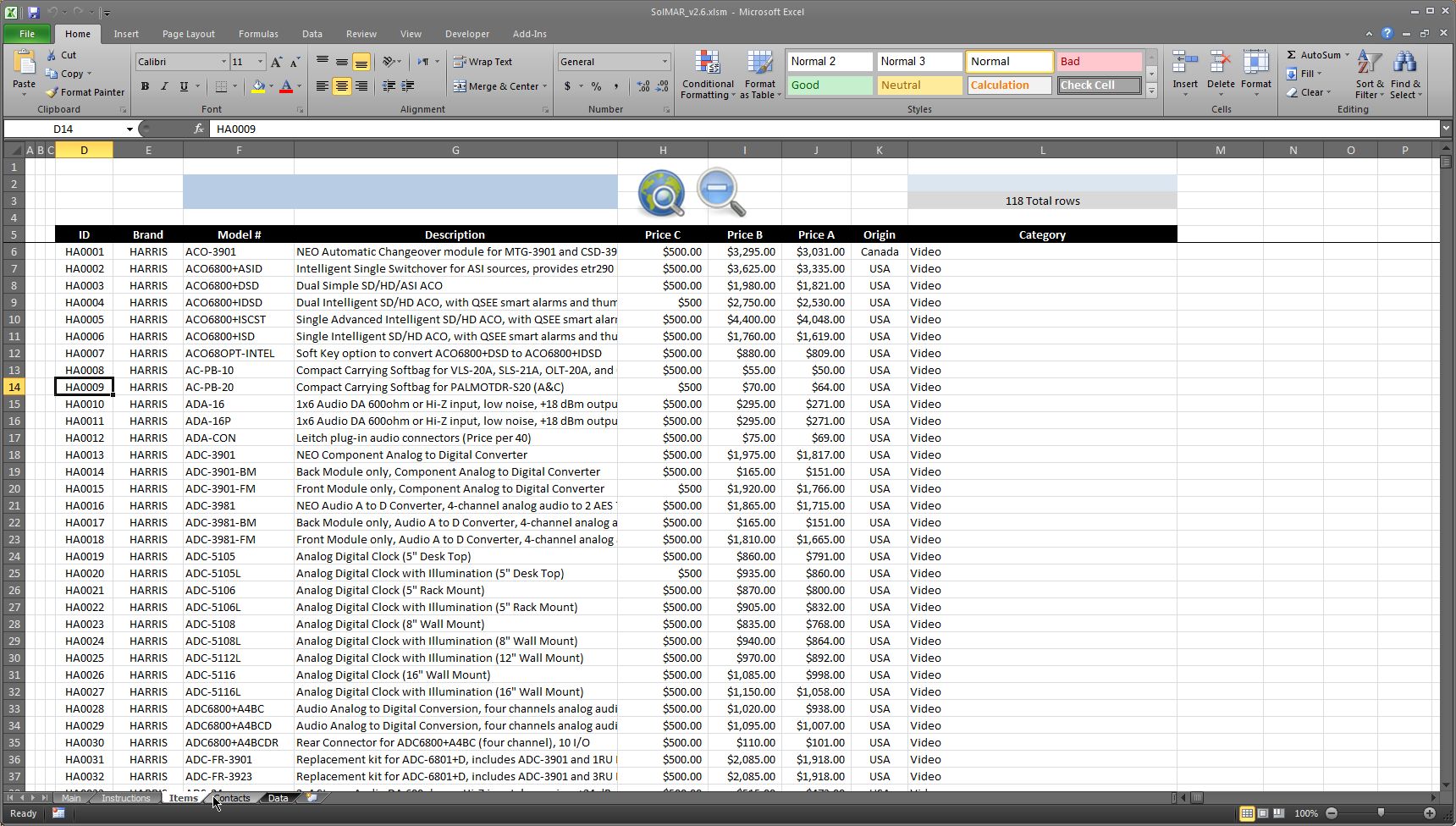
Task: Insert a new worksheet tab
Action: point(312,797)
